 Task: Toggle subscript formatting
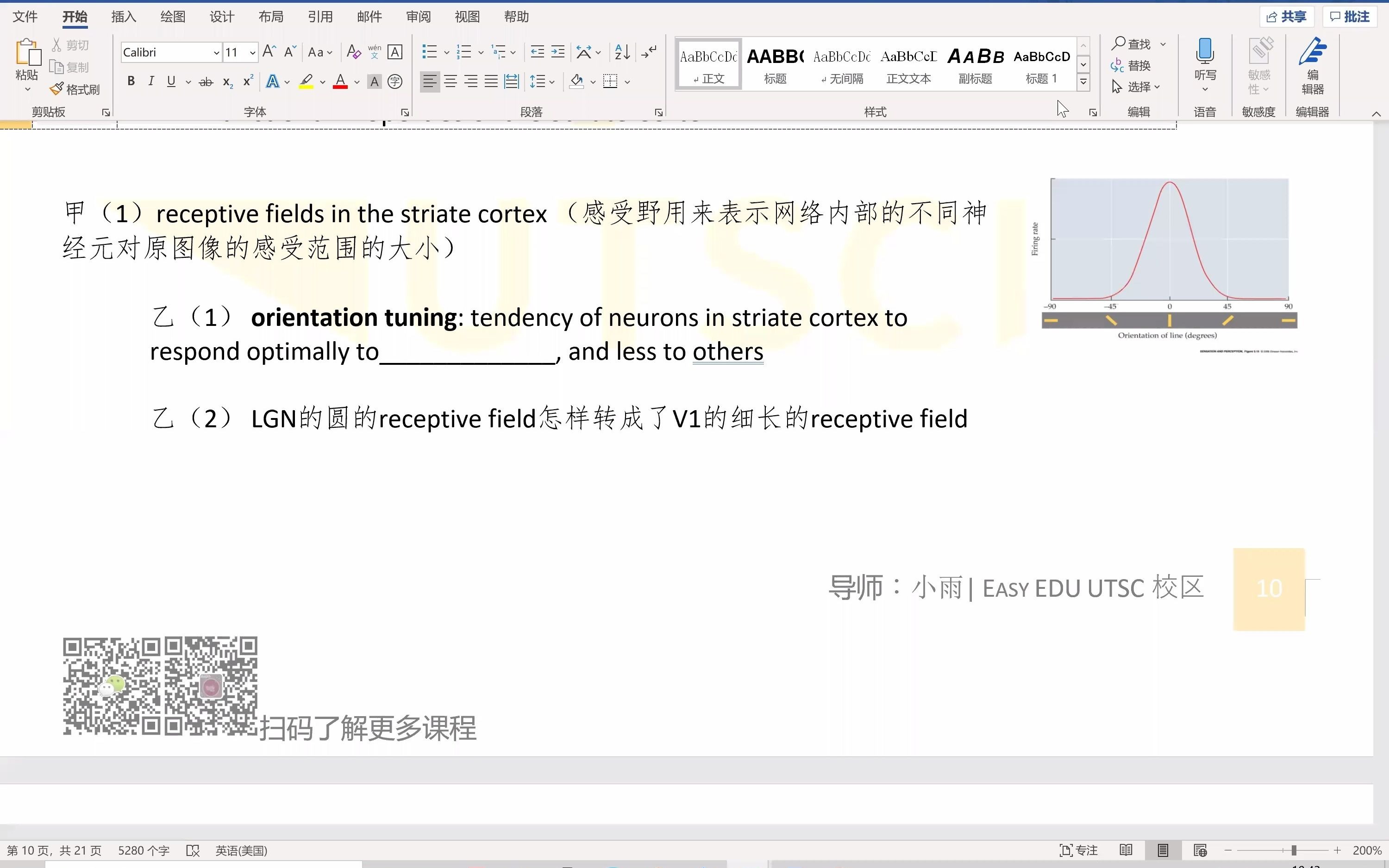tap(228, 81)
